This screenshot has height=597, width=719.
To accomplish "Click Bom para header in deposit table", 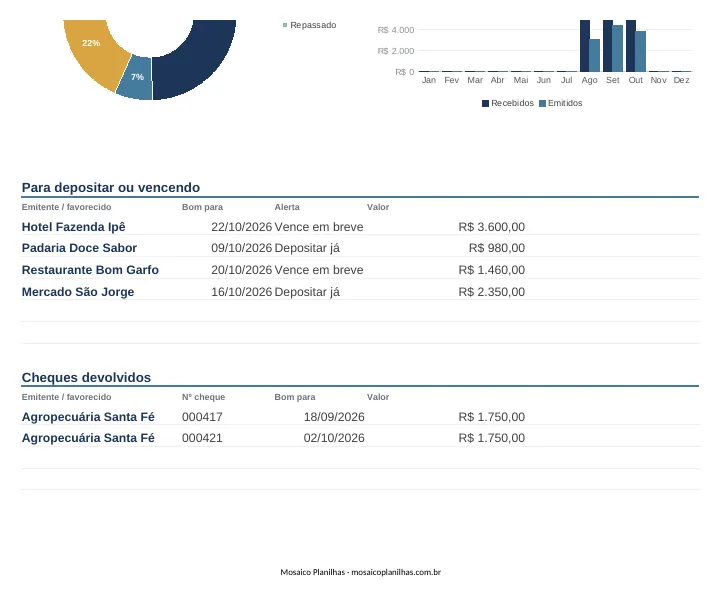I will pos(202,207).
